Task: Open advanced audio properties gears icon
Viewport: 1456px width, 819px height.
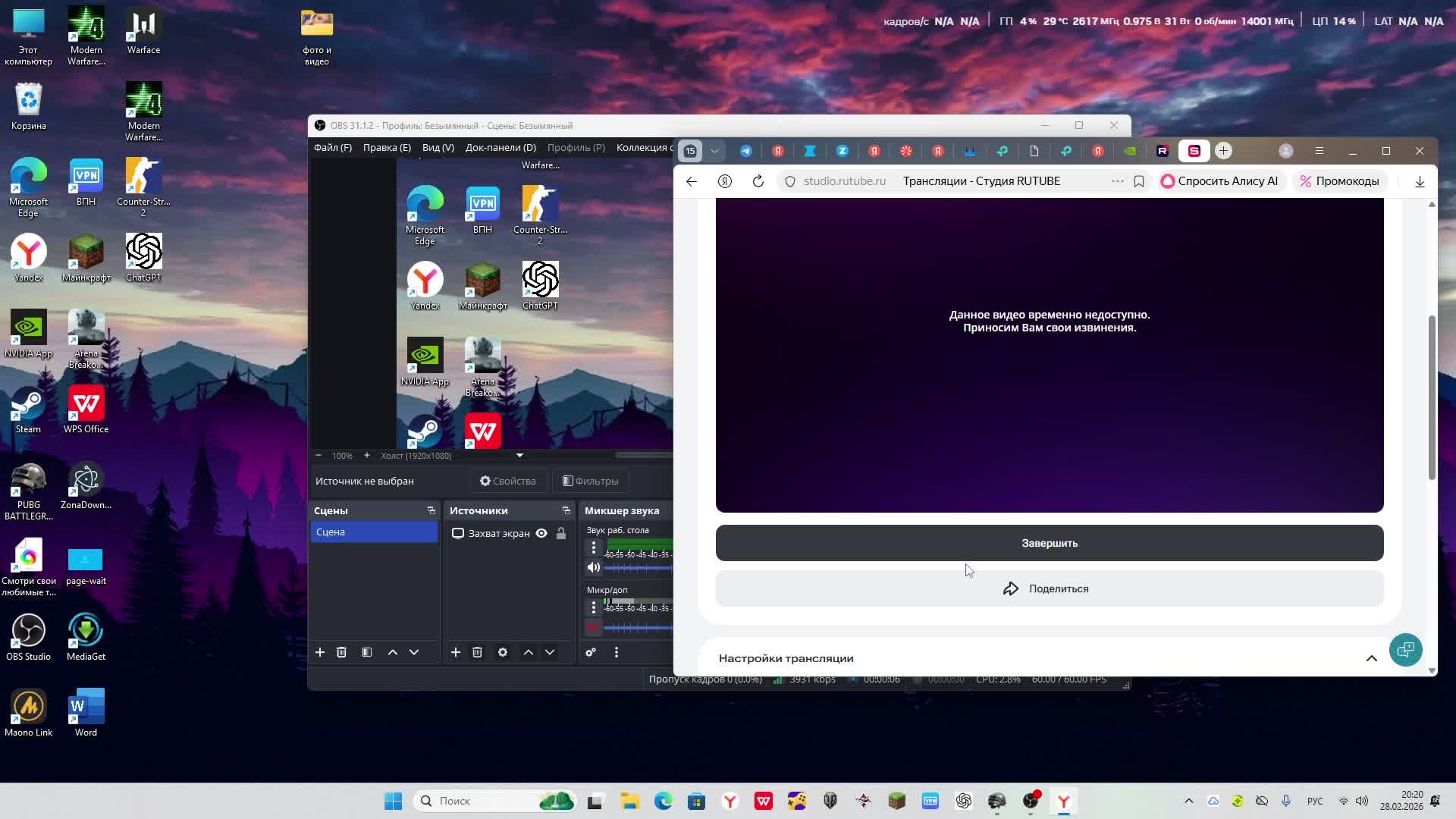Action: [591, 652]
